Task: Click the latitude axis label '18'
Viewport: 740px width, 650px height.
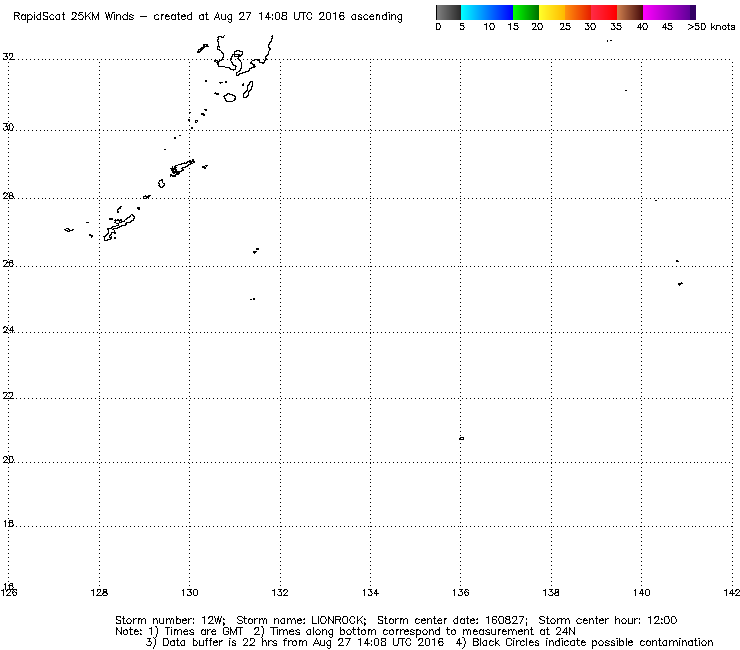Action: coord(8,523)
